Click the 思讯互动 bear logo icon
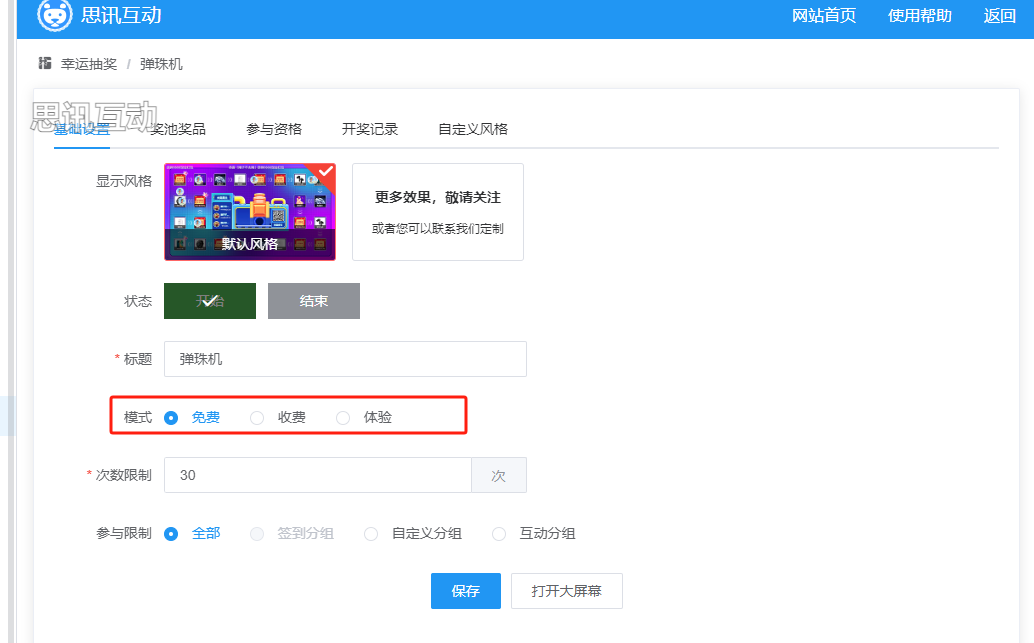The height and width of the screenshot is (643, 1034). pos(55,15)
